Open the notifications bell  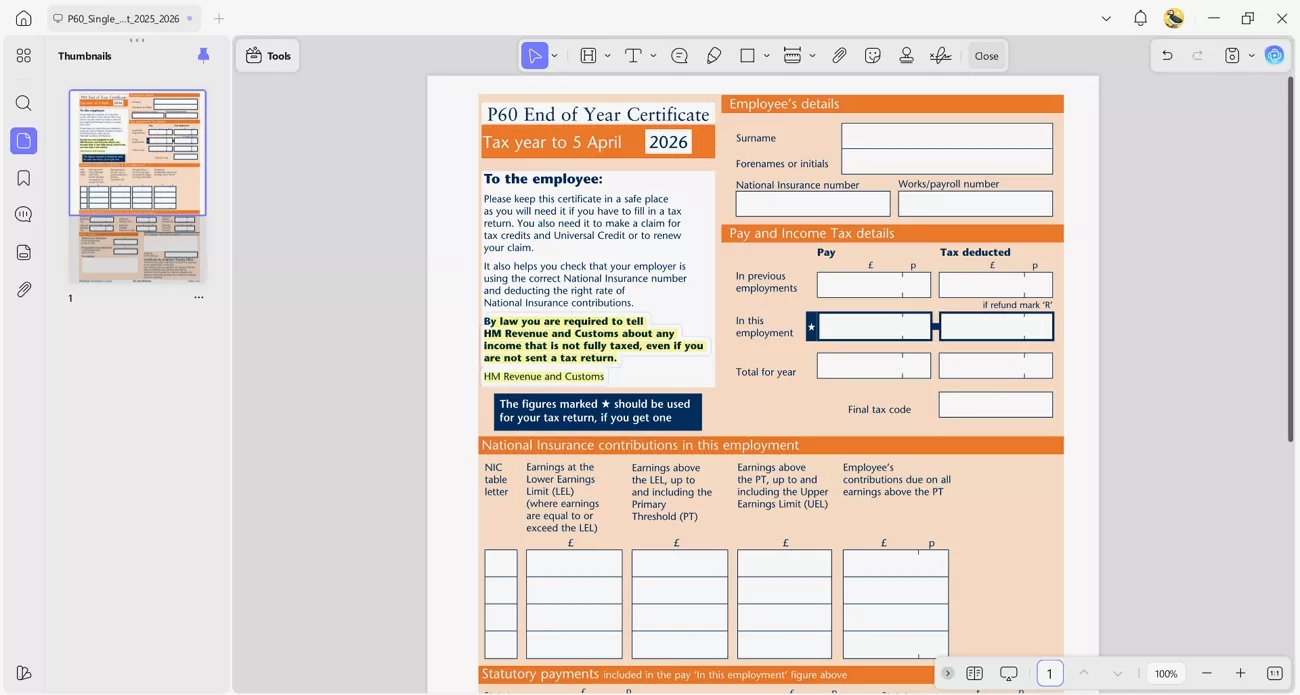1140,18
